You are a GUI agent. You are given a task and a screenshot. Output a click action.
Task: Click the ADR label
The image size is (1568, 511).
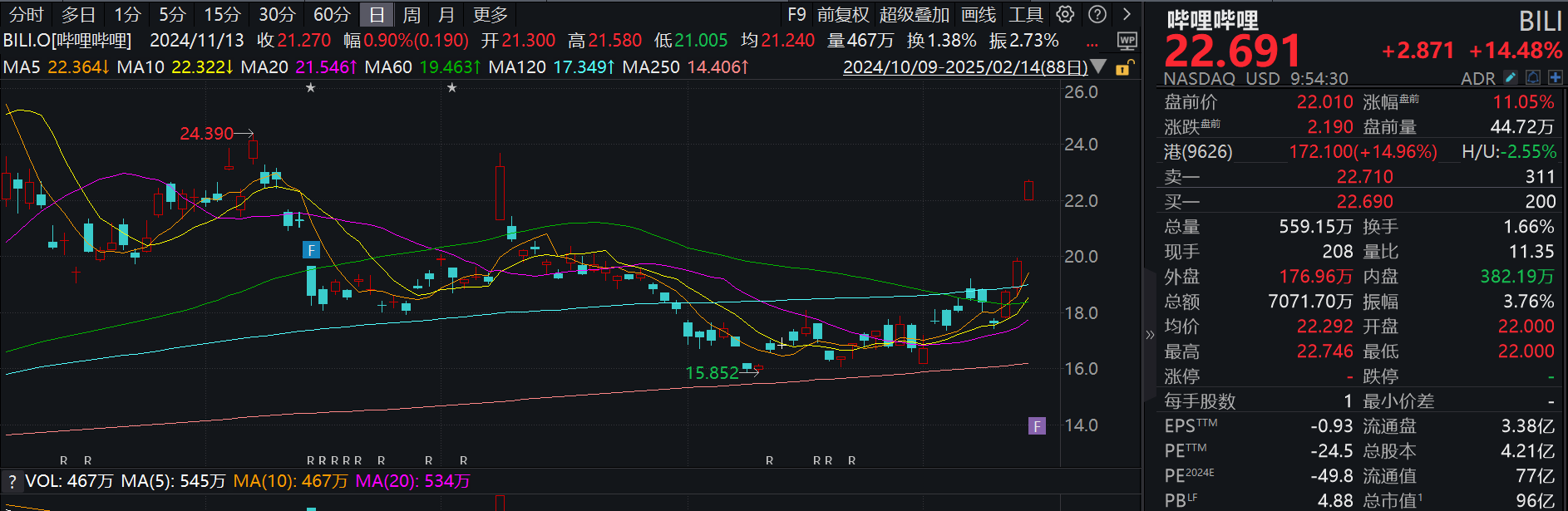(x=1478, y=78)
